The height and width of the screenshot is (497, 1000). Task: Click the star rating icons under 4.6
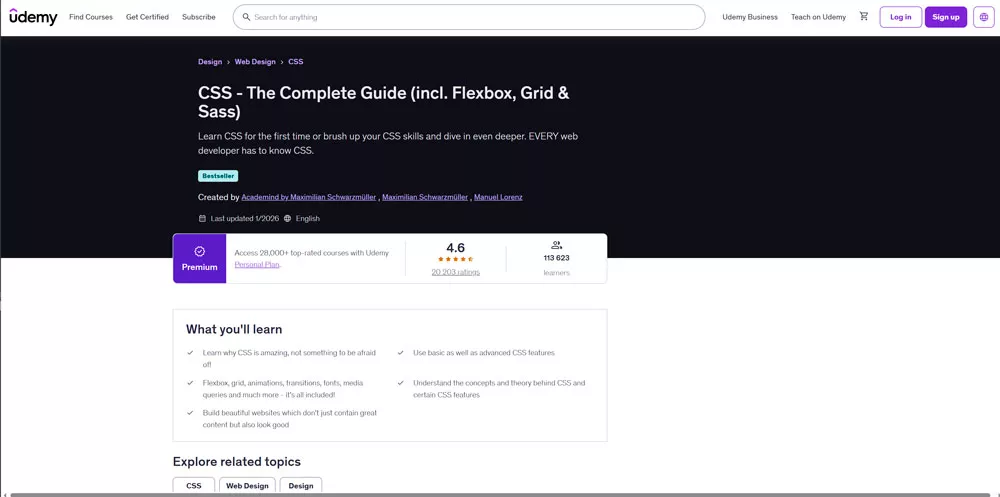(455, 260)
